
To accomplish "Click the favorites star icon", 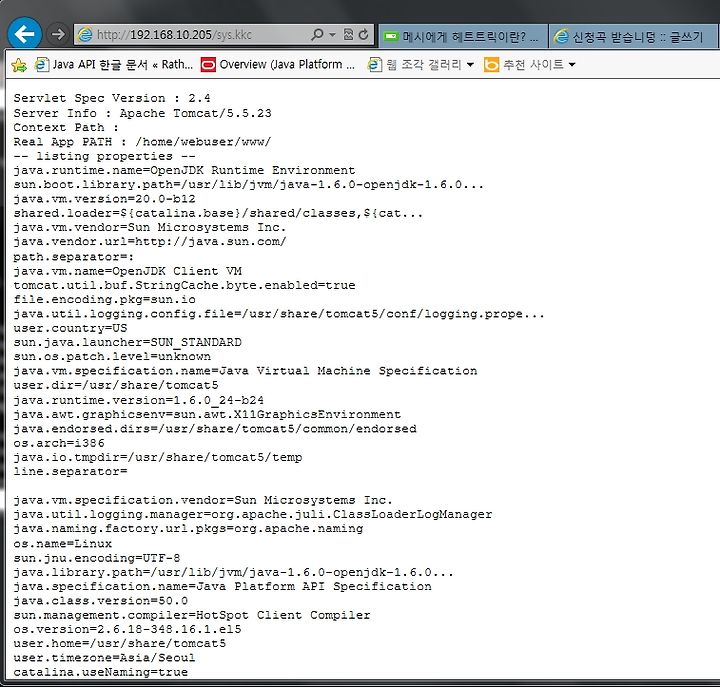I will [19, 65].
